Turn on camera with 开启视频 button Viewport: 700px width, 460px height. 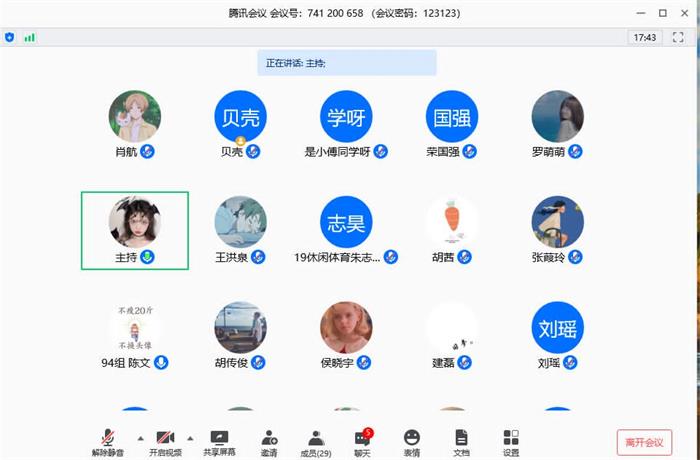pos(166,438)
